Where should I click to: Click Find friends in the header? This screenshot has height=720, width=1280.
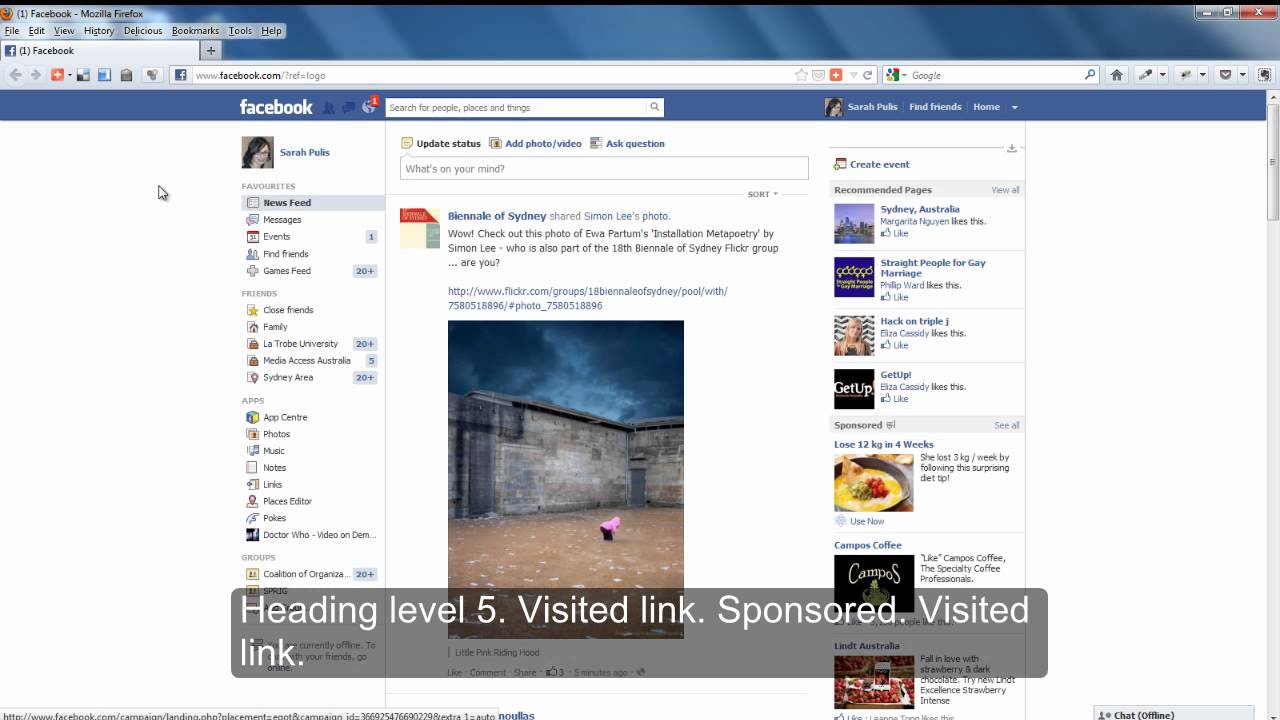(x=935, y=107)
